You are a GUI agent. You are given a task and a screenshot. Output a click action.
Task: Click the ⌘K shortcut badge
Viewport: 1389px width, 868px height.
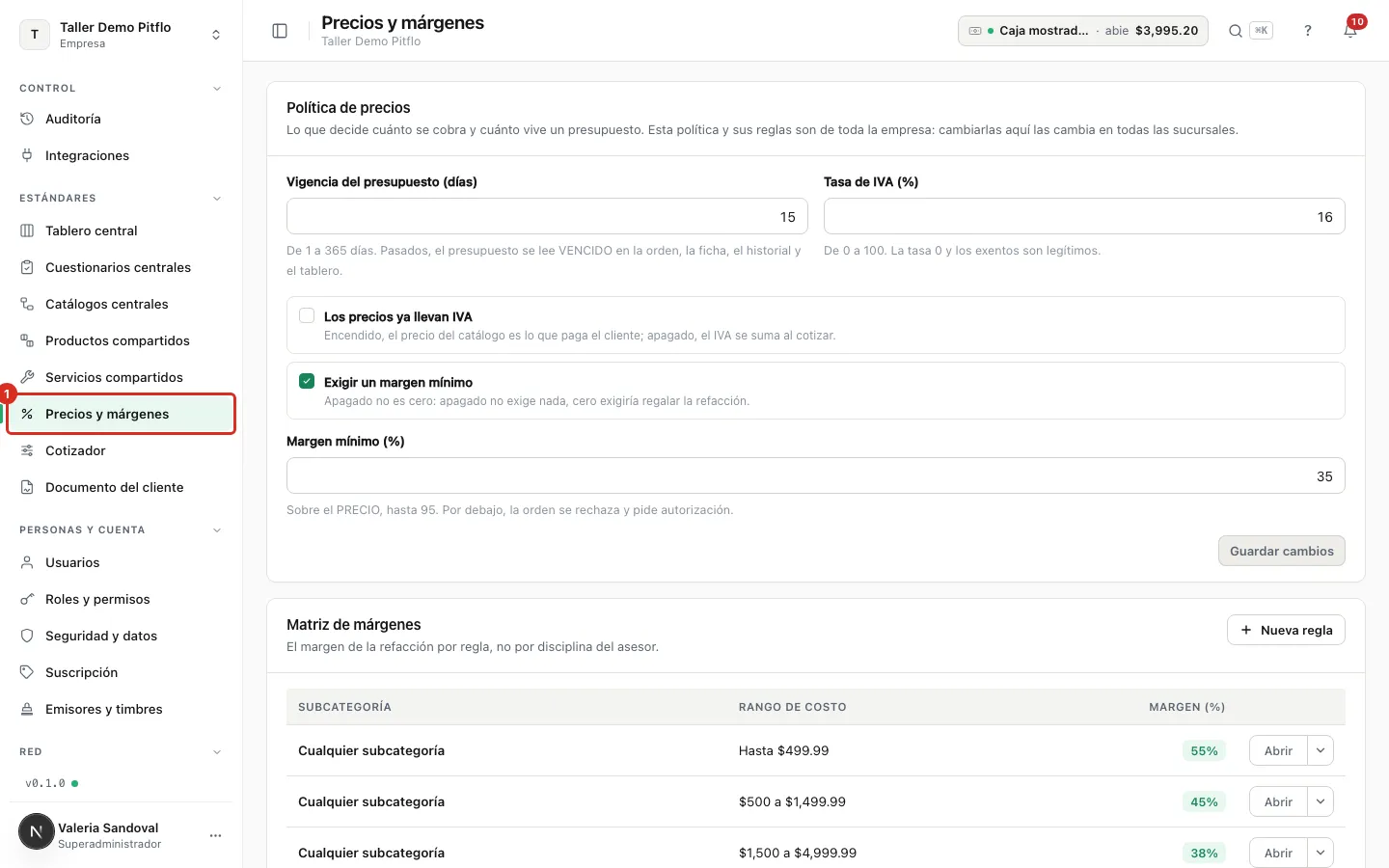tap(1261, 31)
